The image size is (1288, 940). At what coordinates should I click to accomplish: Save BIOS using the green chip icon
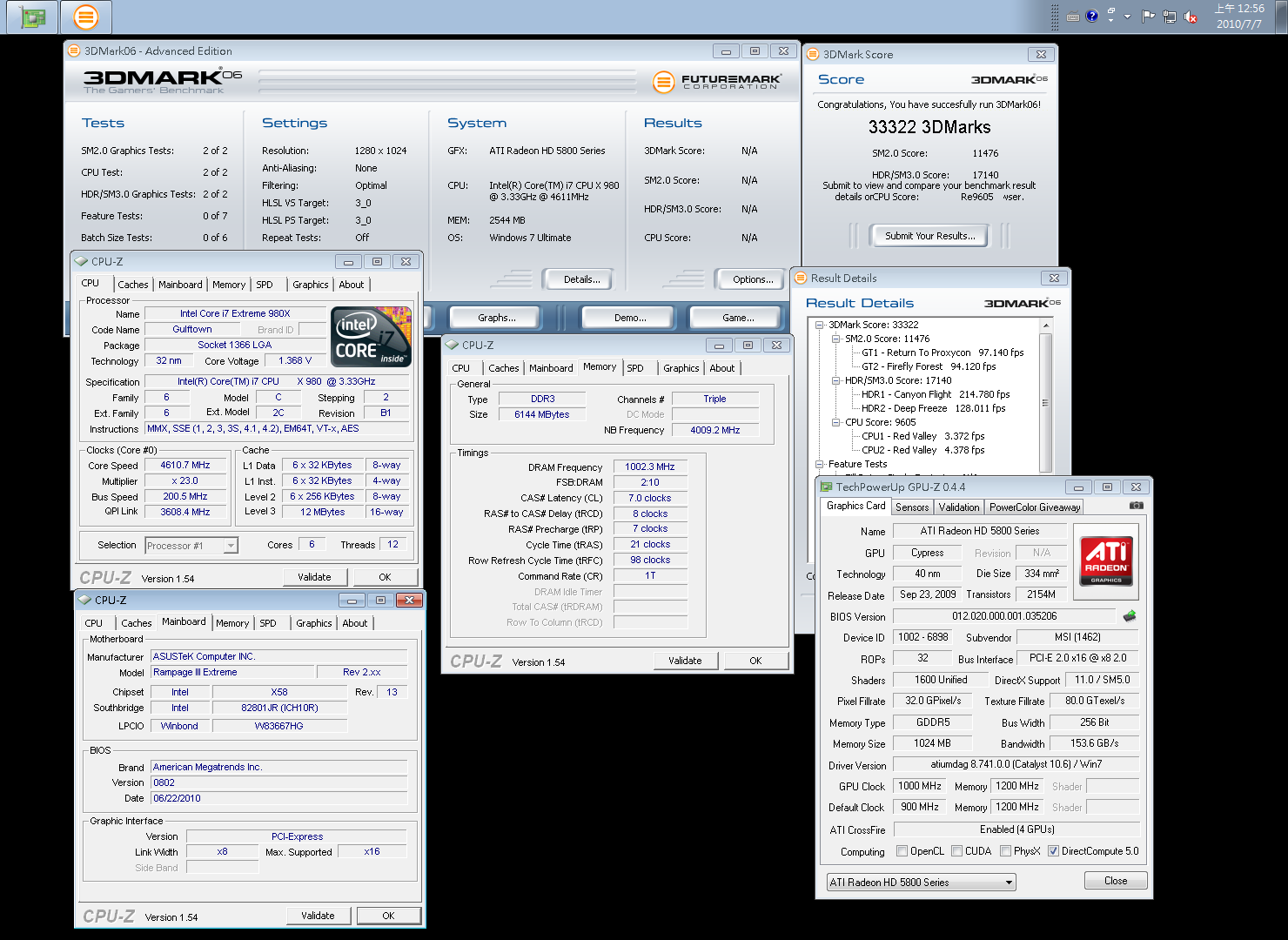pyautogui.click(x=1130, y=615)
